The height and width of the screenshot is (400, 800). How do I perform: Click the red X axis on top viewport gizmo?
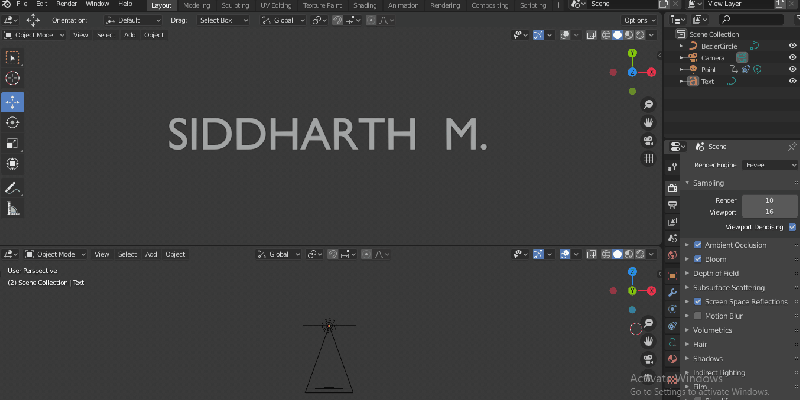(x=652, y=72)
